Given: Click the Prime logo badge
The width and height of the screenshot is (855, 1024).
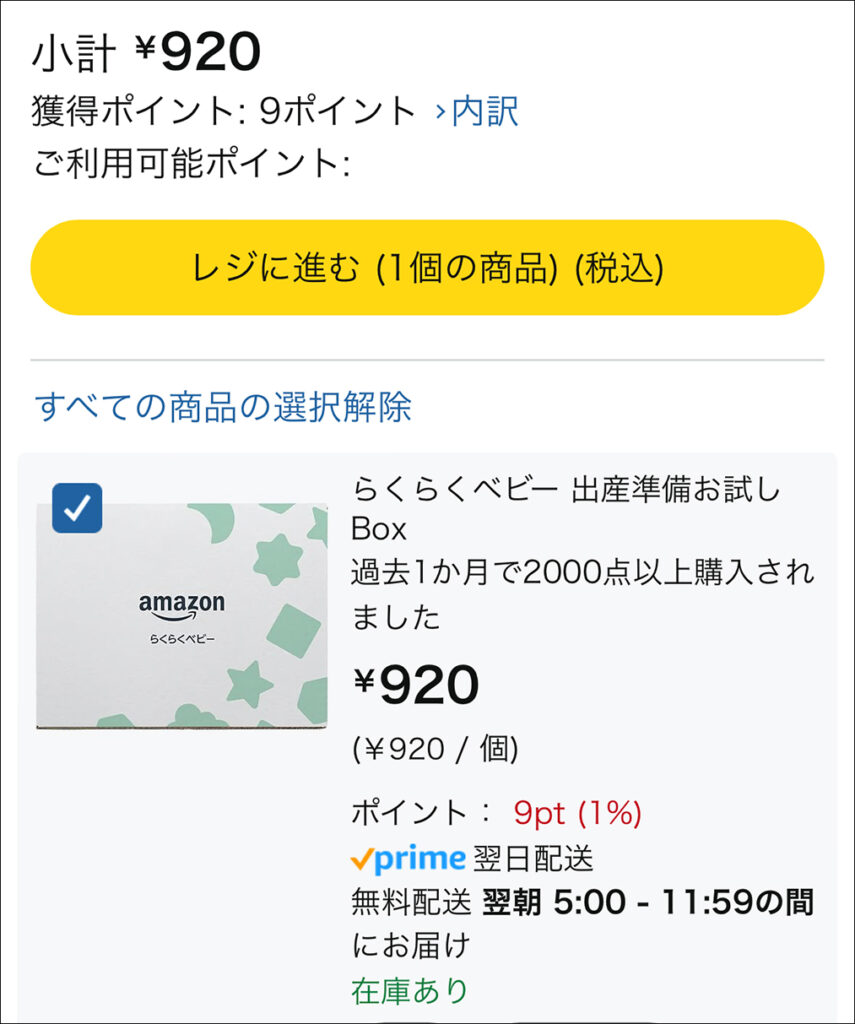Looking at the screenshot, I should (419, 858).
